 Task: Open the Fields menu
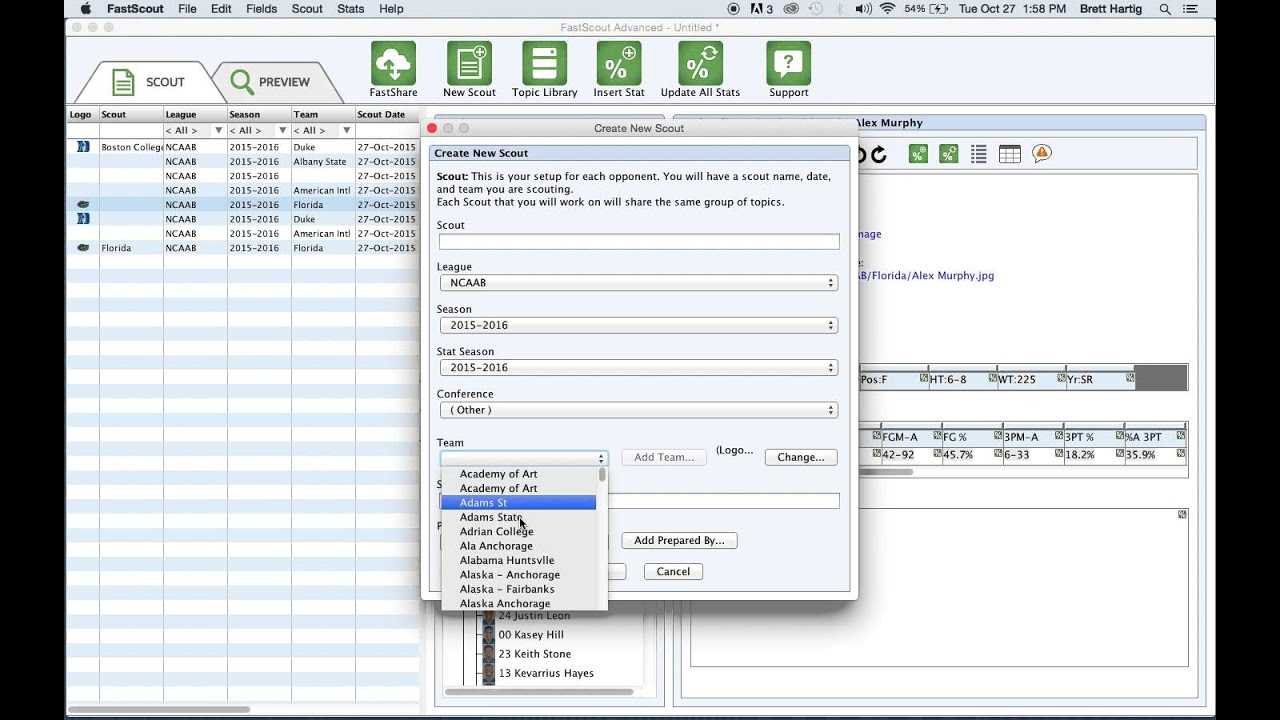pyautogui.click(x=262, y=9)
